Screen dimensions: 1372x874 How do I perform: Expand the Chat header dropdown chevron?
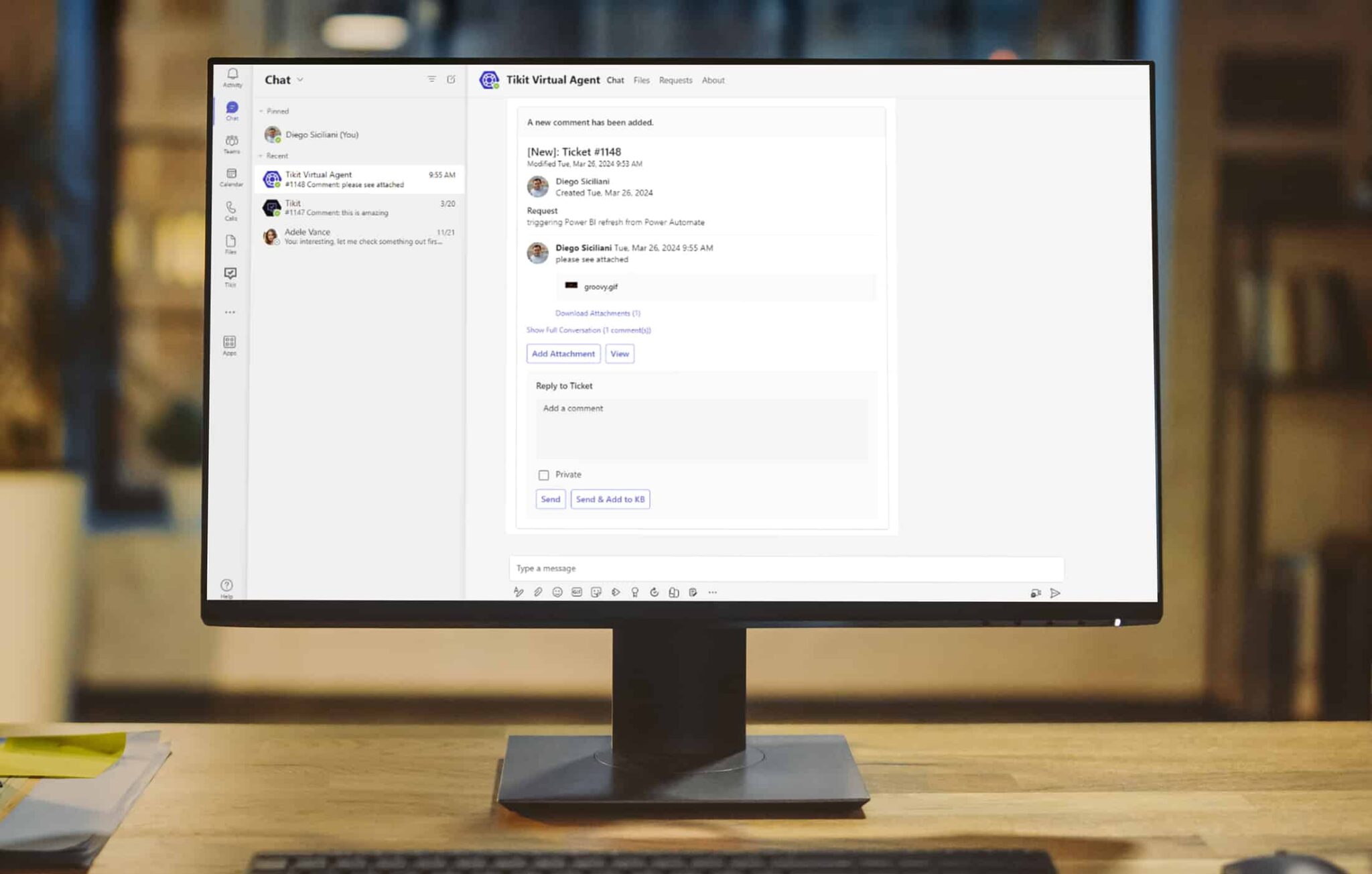click(300, 80)
